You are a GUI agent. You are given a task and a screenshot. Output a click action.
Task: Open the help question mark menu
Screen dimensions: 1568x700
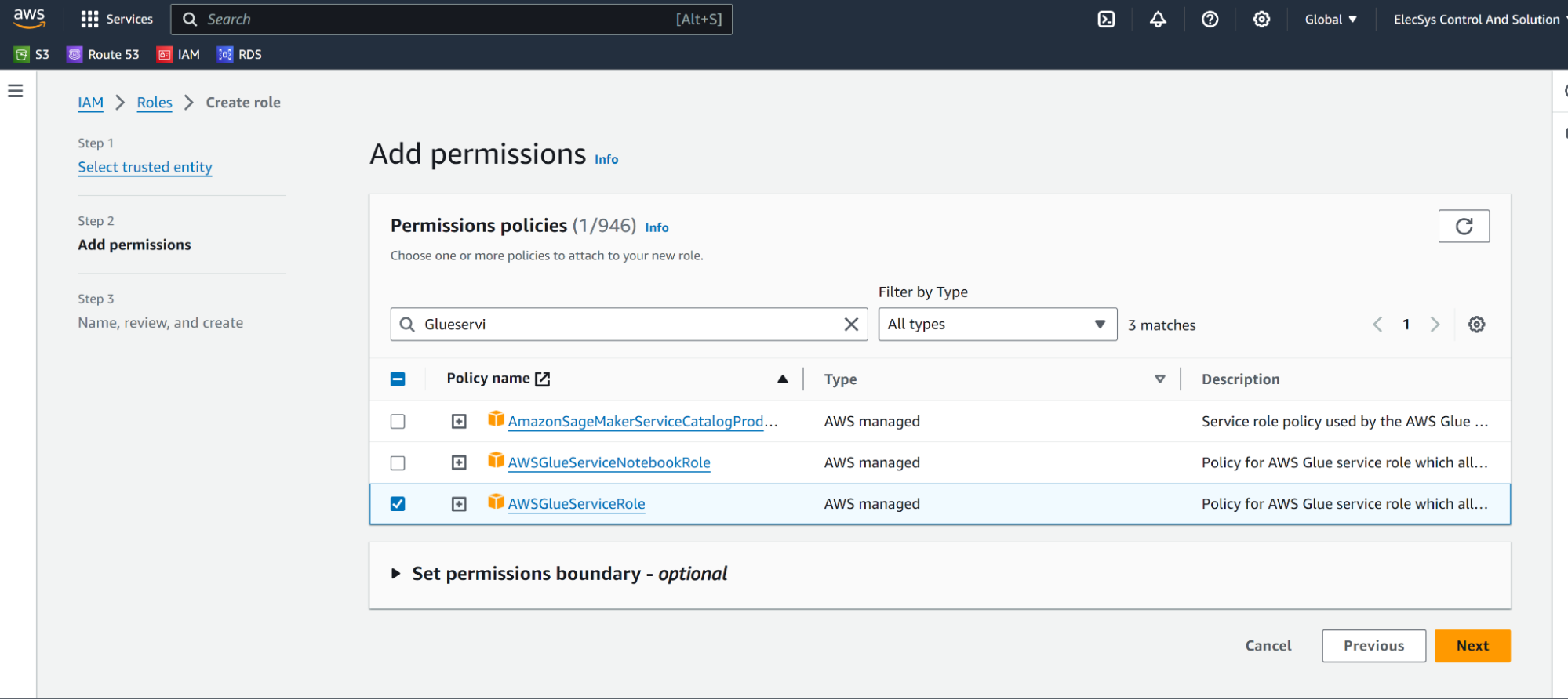point(1210,19)
